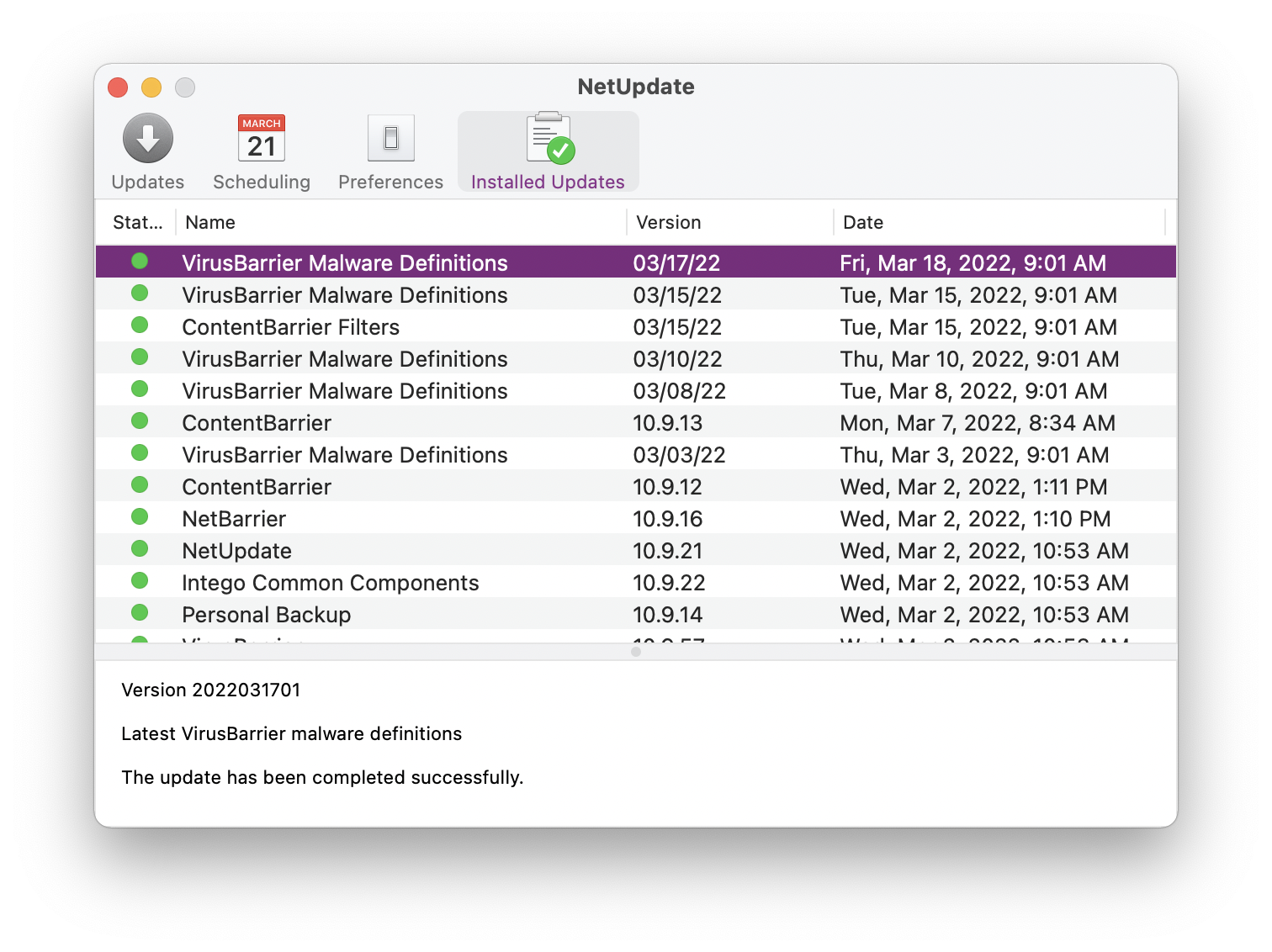Select the NetBarrier row name

(x=234, y=519)
